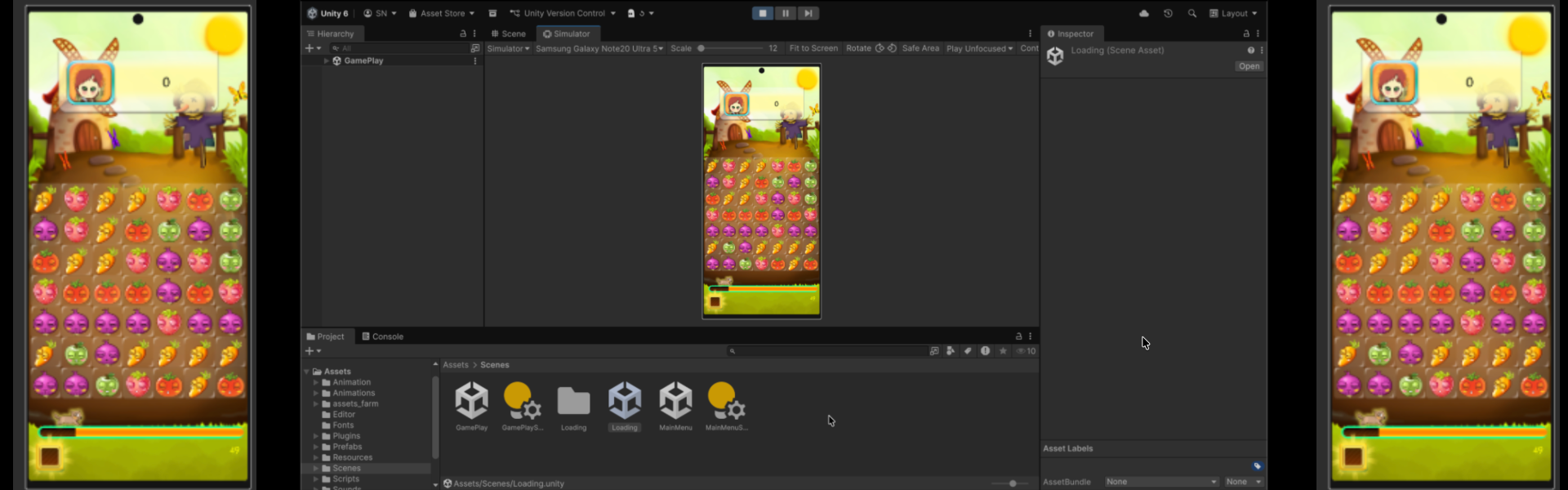Click Project open-in-search window icon
This screenshot has width=1568, height=490.
934,350
